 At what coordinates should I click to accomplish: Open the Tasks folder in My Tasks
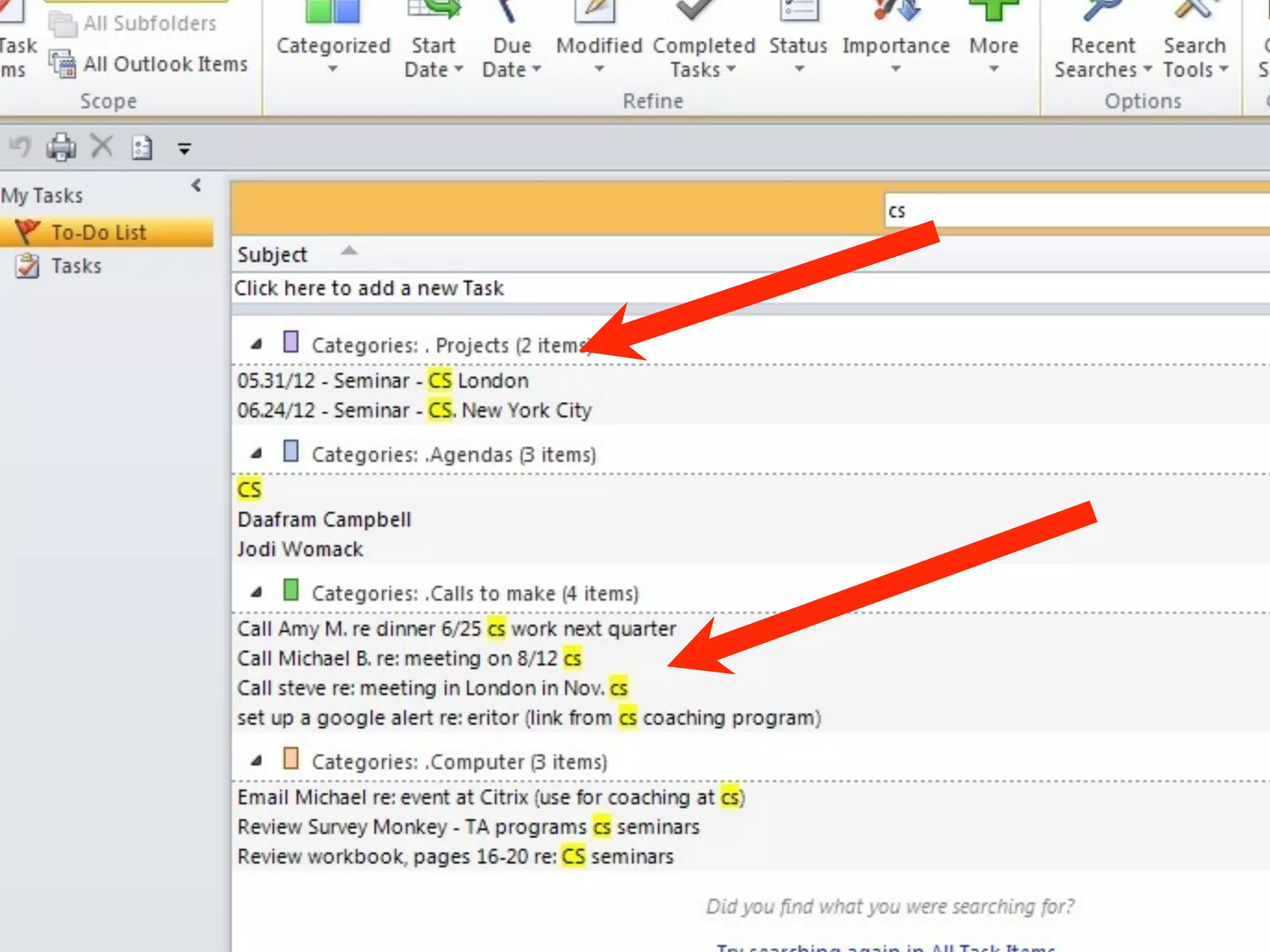(76, 266)
